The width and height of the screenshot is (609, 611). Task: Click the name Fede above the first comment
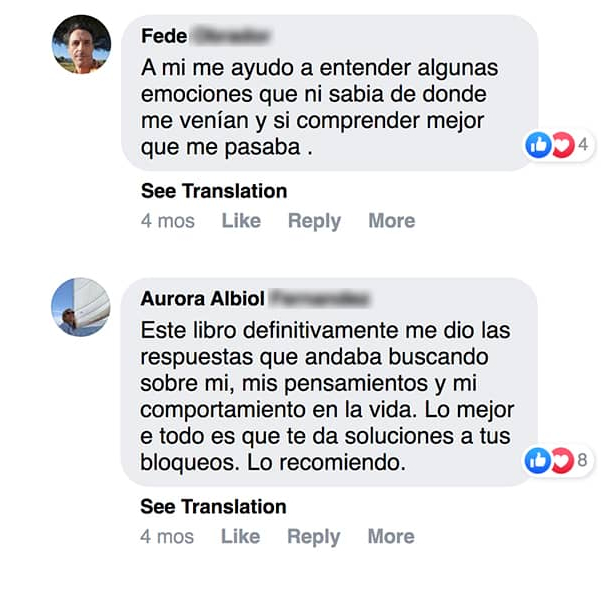pyautogui.click(x=164, y=36)
